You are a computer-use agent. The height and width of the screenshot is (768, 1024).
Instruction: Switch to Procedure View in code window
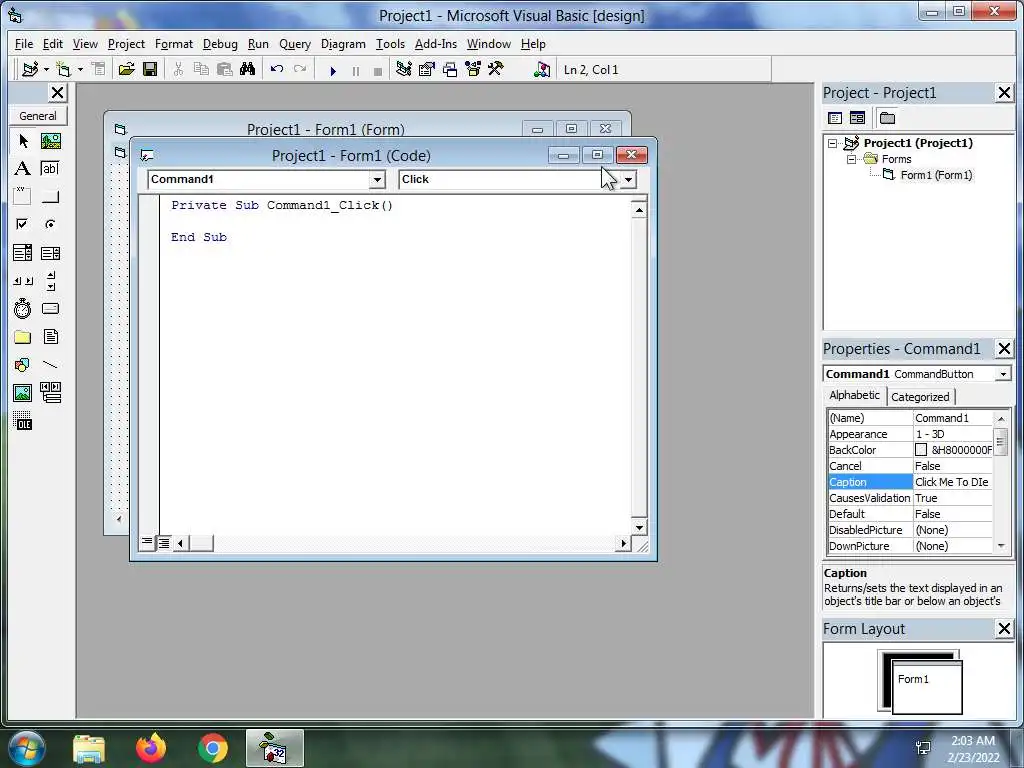(148, 542)
